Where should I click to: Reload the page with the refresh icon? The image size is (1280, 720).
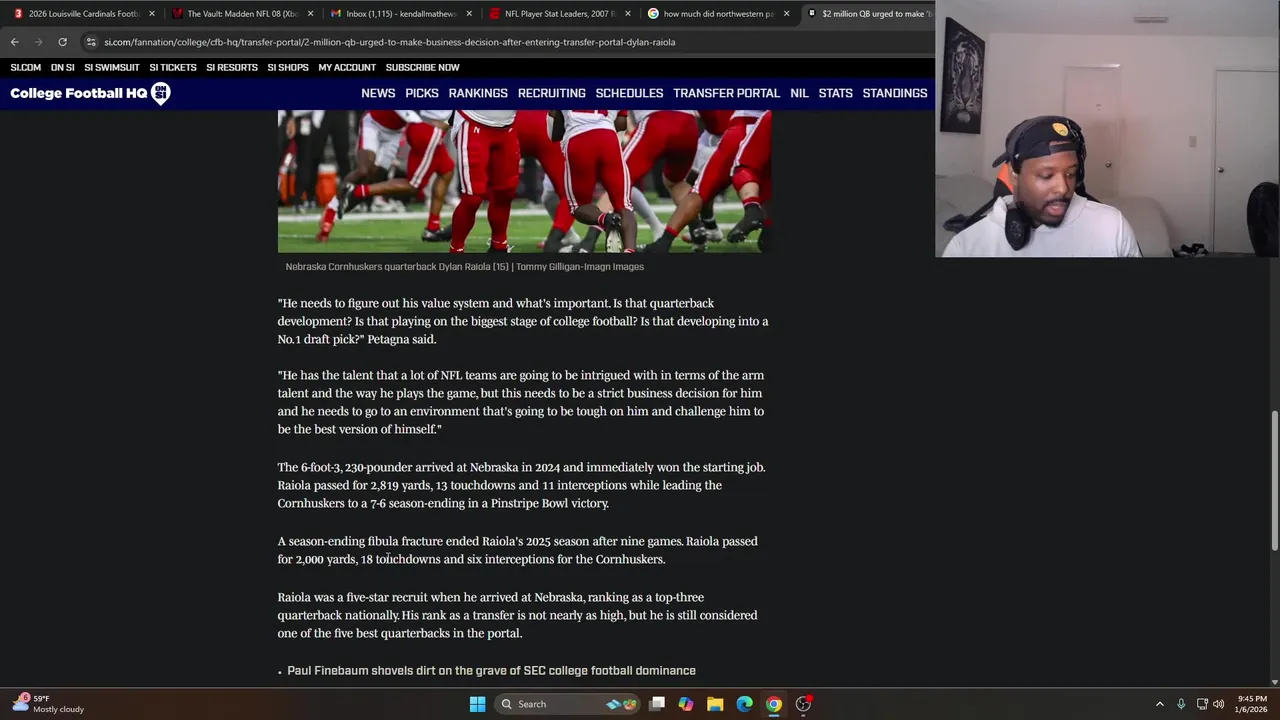[62, 42]
